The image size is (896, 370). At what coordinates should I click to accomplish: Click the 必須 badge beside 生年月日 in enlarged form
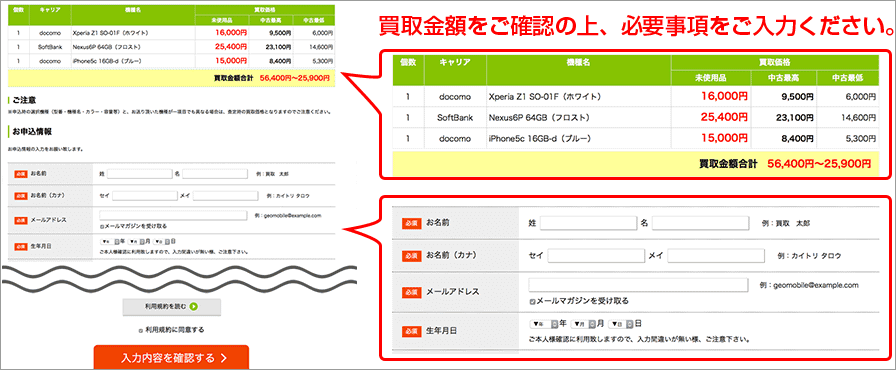coord(411,331)
